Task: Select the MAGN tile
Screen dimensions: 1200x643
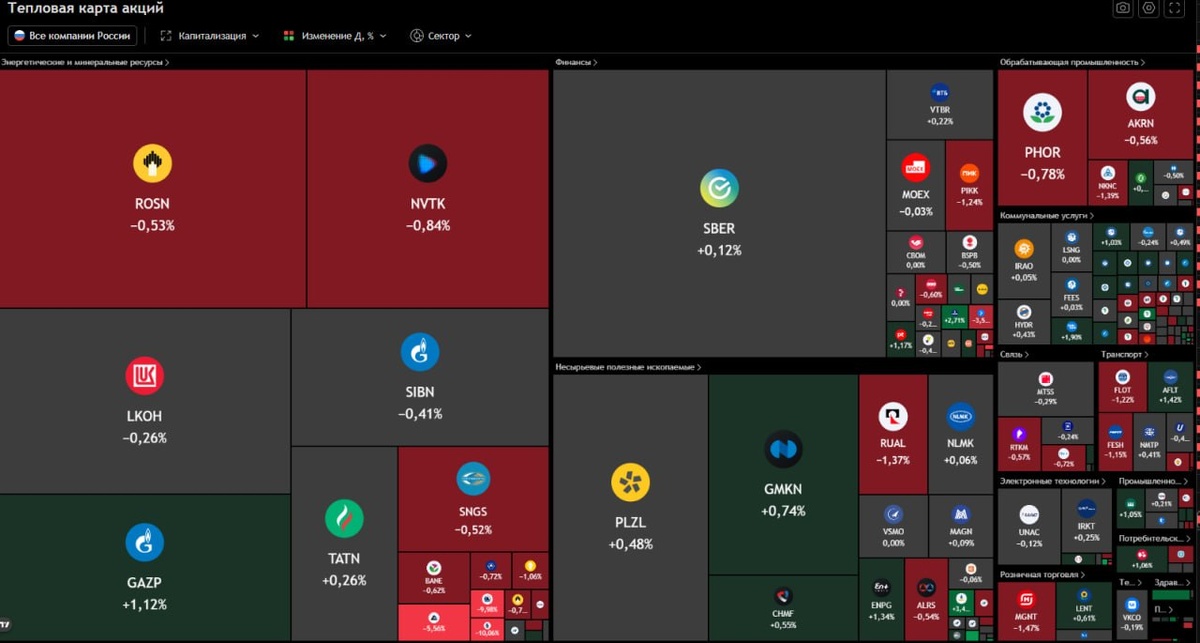Action: 961,524
